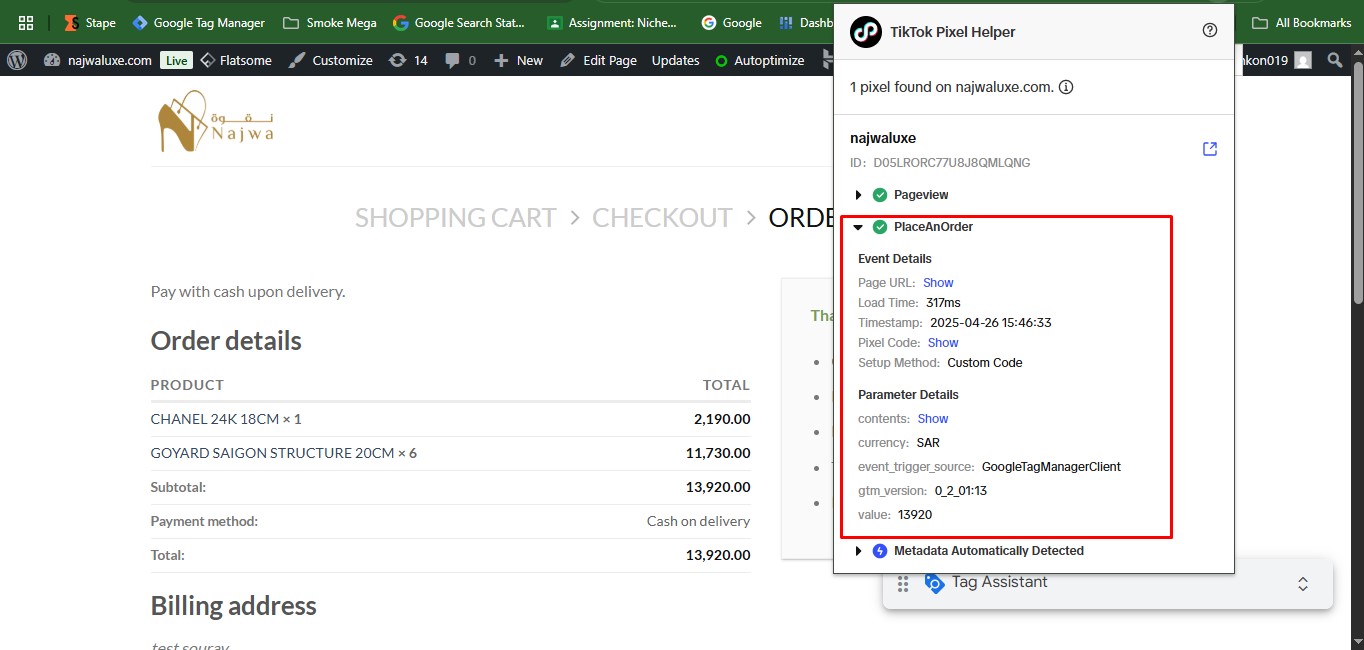Open the admin bar search magnifier
1364x650 pixels.
coord(1334,60)
